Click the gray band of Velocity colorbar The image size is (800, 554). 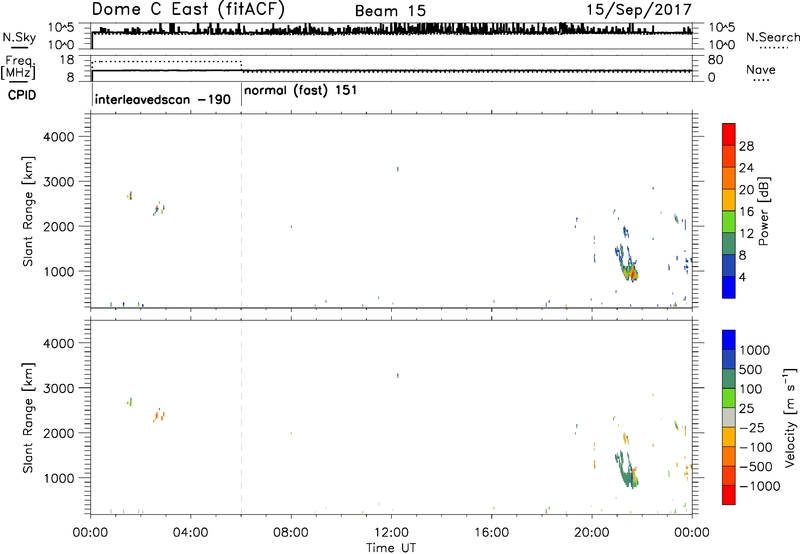pyautogui.click(x=729, y=417)
